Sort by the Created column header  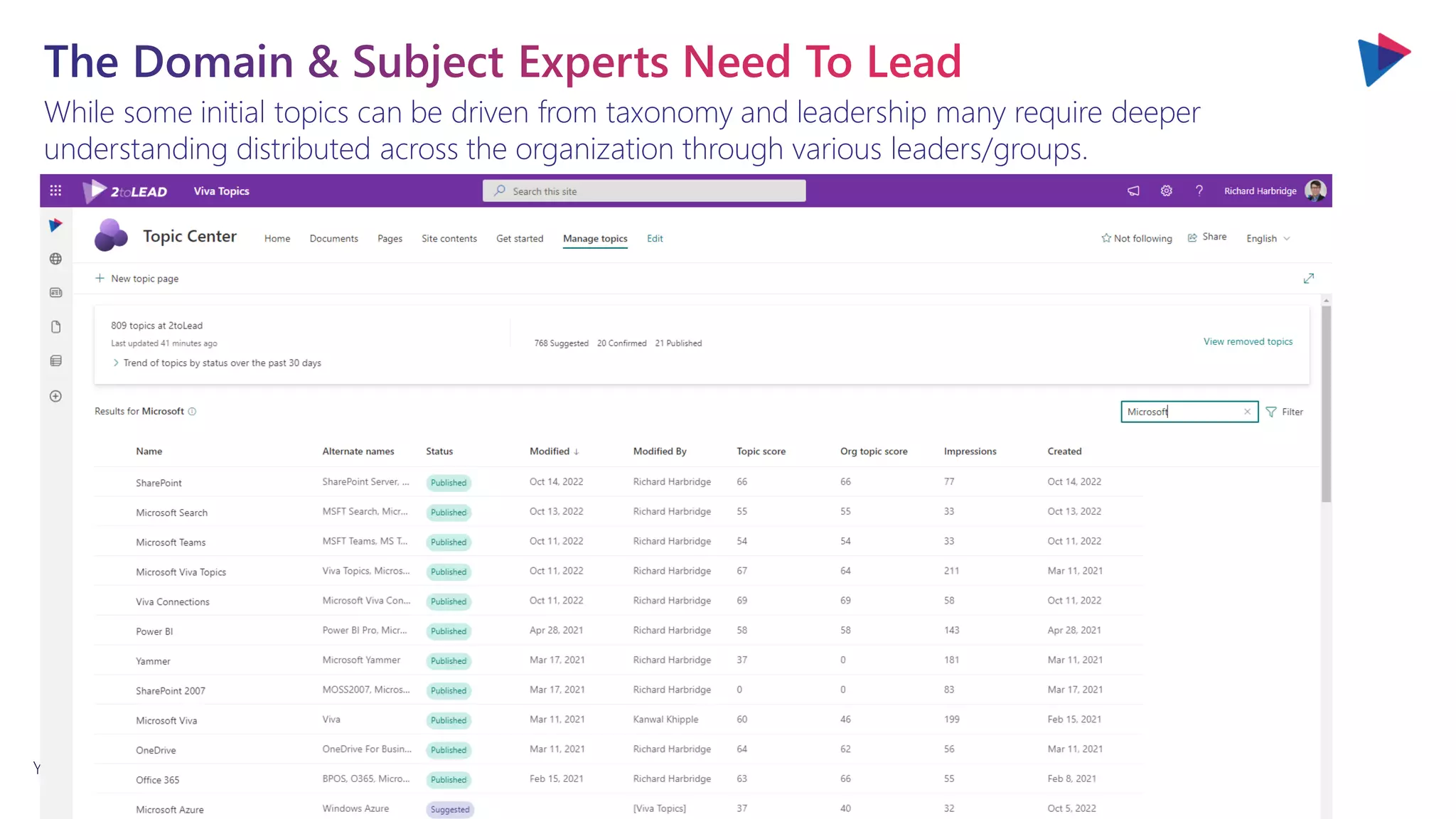click(x=1064, y=451)
